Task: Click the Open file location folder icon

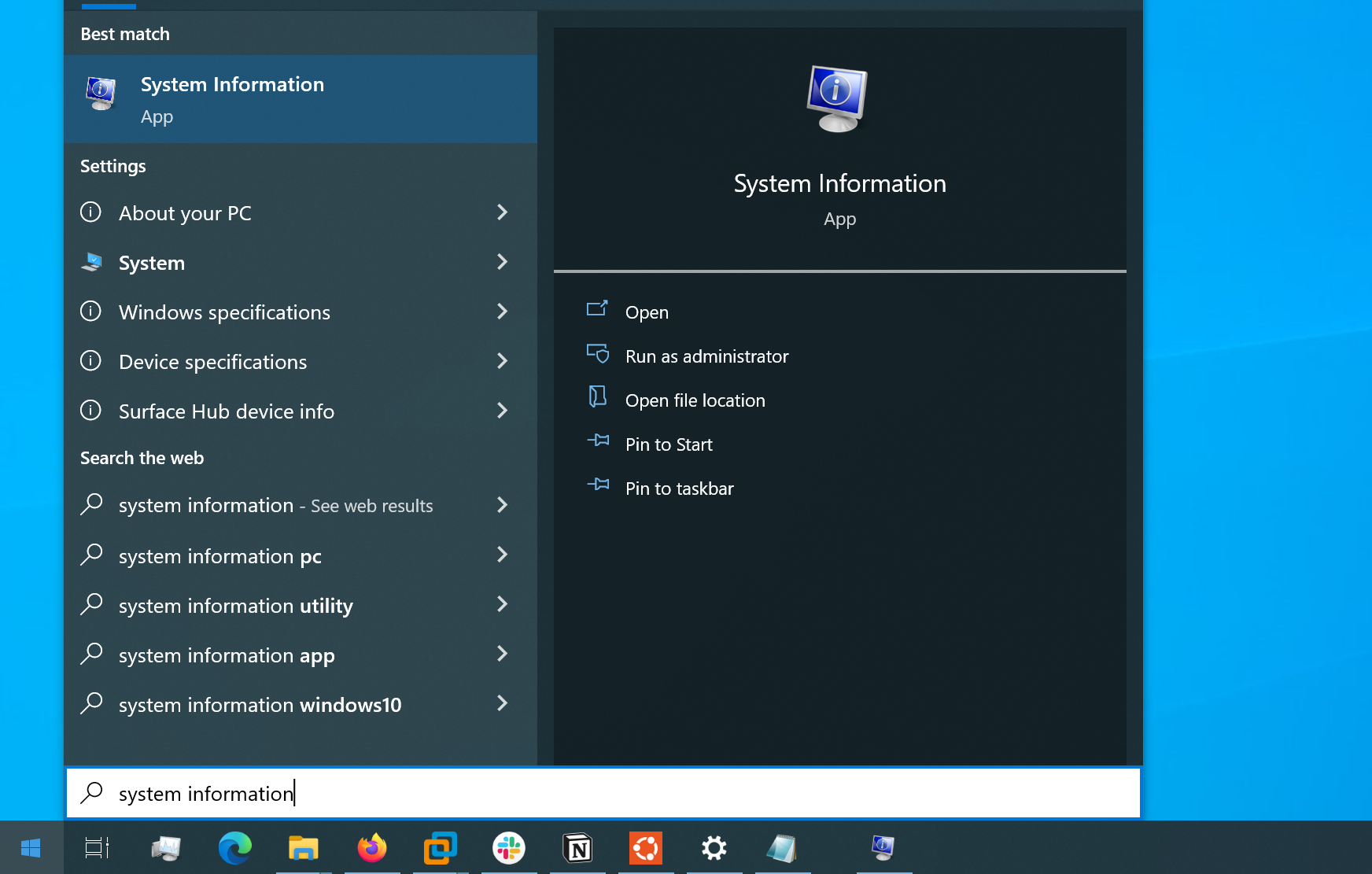Action: (x=598, y=396)
